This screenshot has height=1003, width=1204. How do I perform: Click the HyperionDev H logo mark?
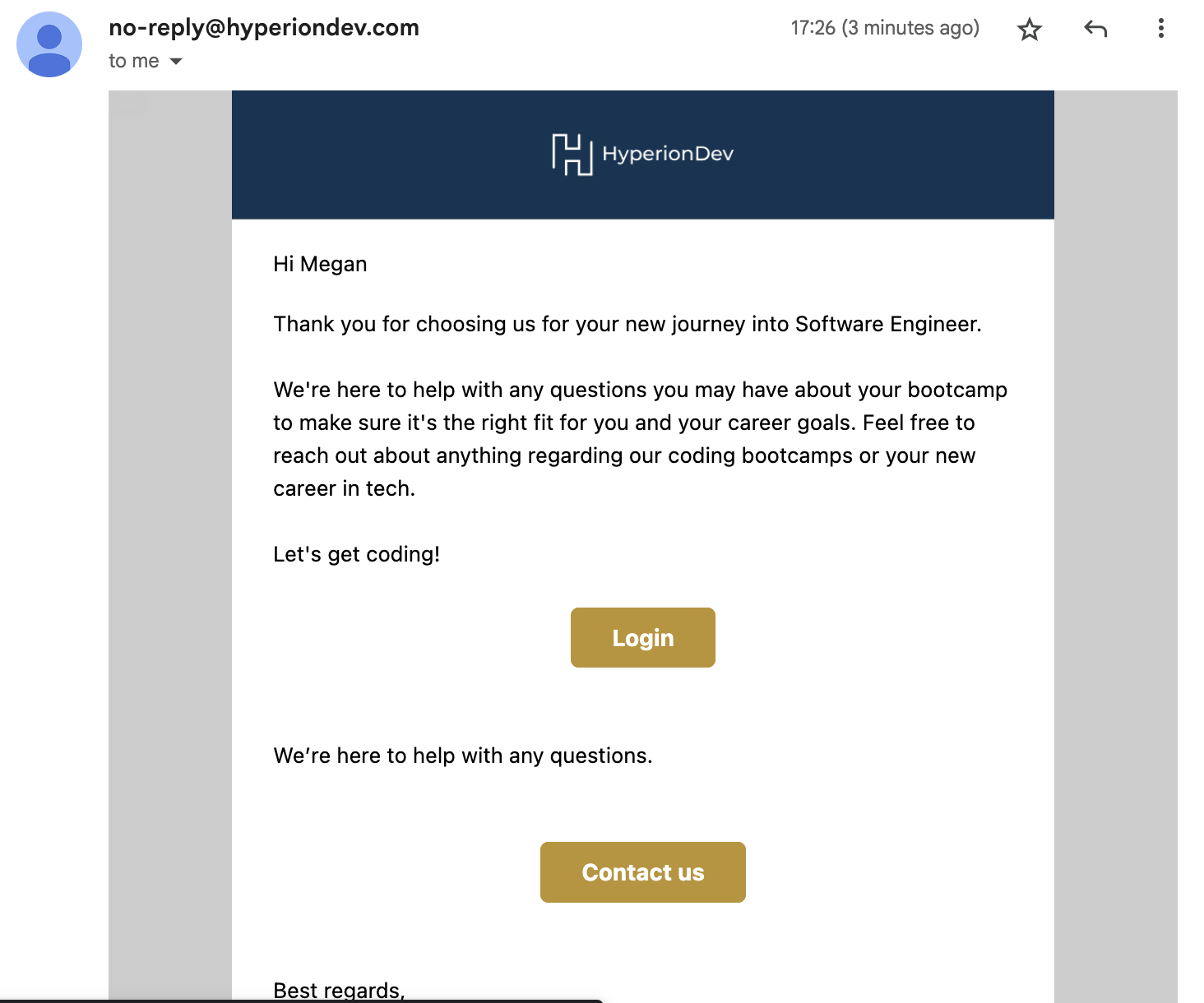click(x=572, y=155)
